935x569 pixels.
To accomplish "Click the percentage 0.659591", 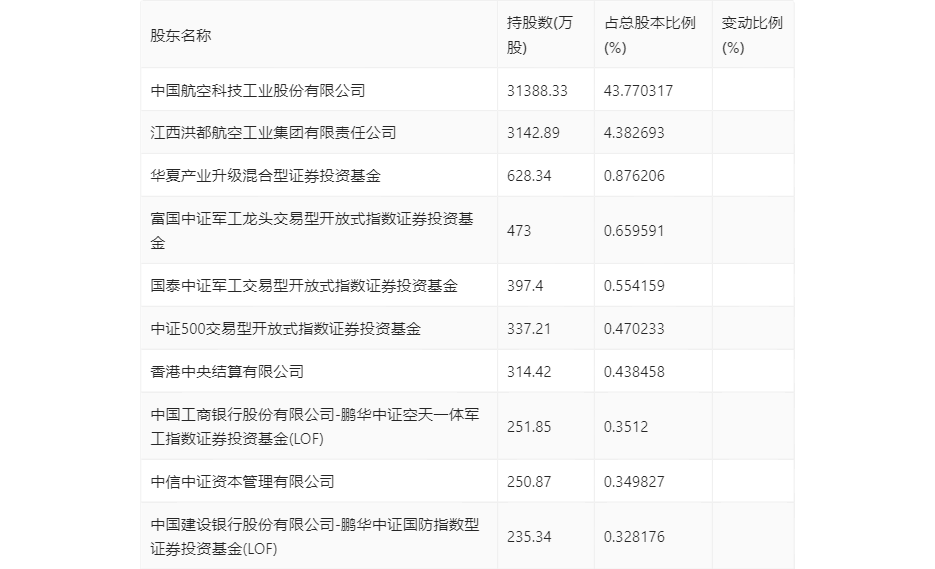I will pyautogui.click(x=634, y=231).
